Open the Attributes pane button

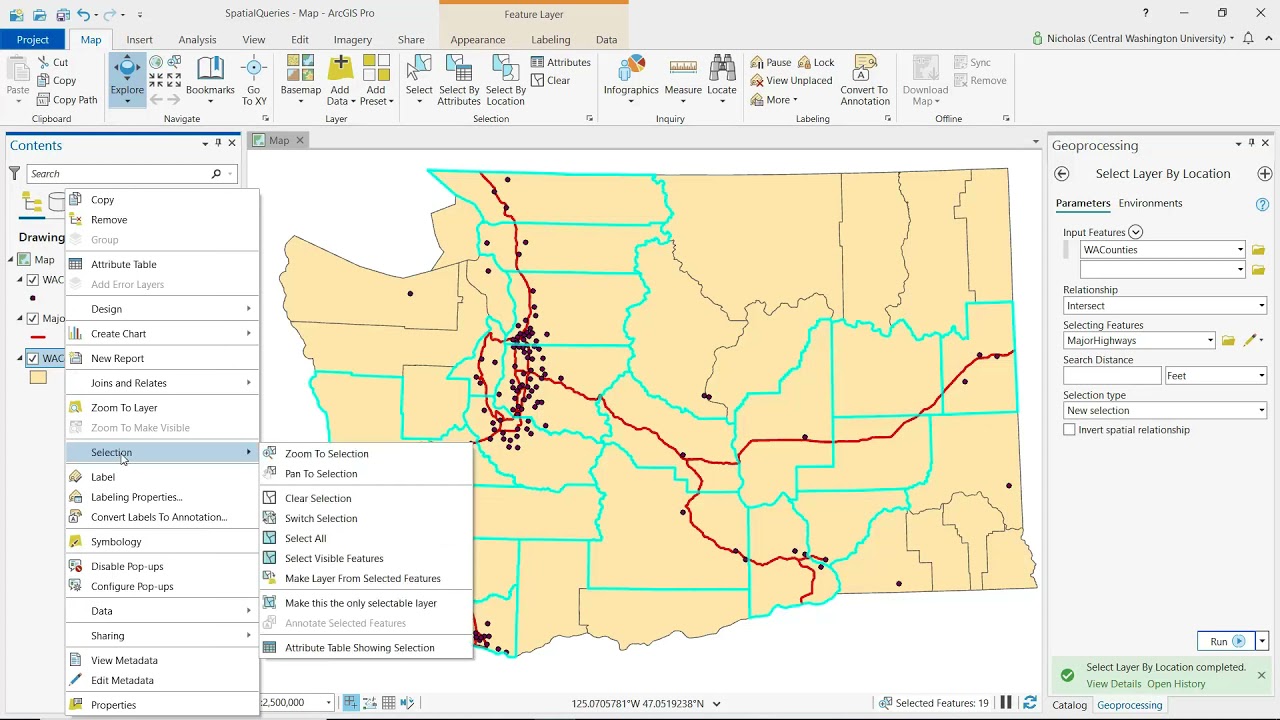tap(560, 62)
